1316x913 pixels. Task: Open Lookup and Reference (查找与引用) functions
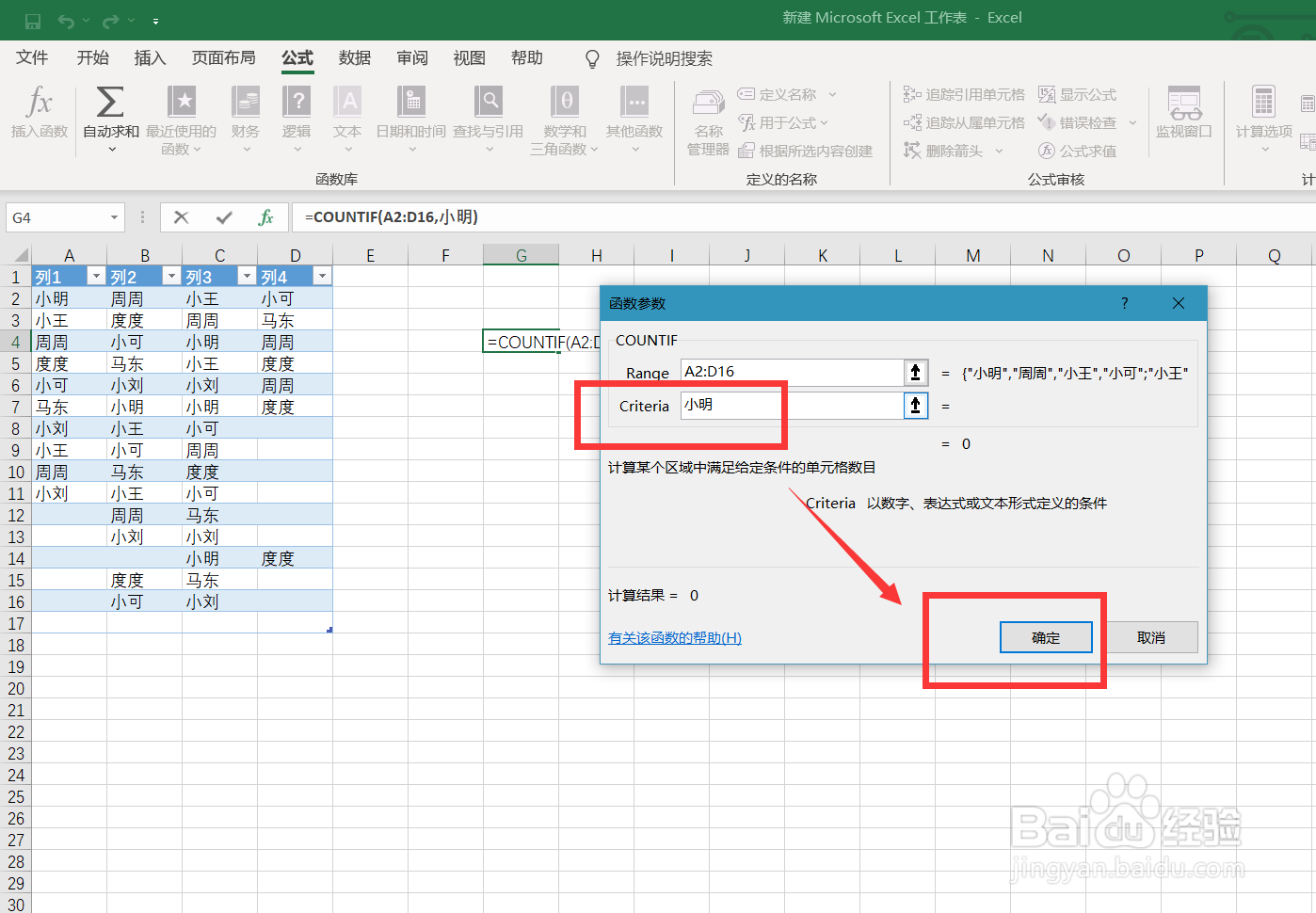tap(489, 119)
